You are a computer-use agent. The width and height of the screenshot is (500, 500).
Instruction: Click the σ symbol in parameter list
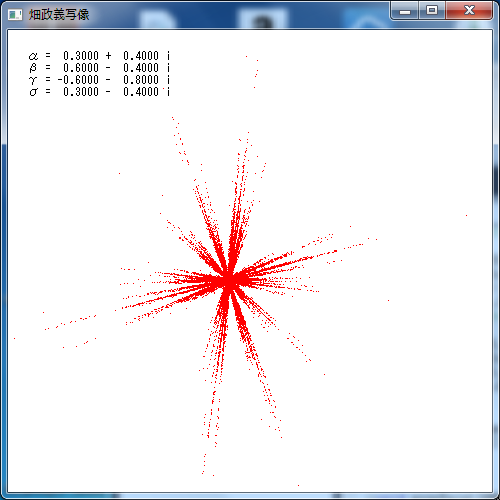pos(33,92)
